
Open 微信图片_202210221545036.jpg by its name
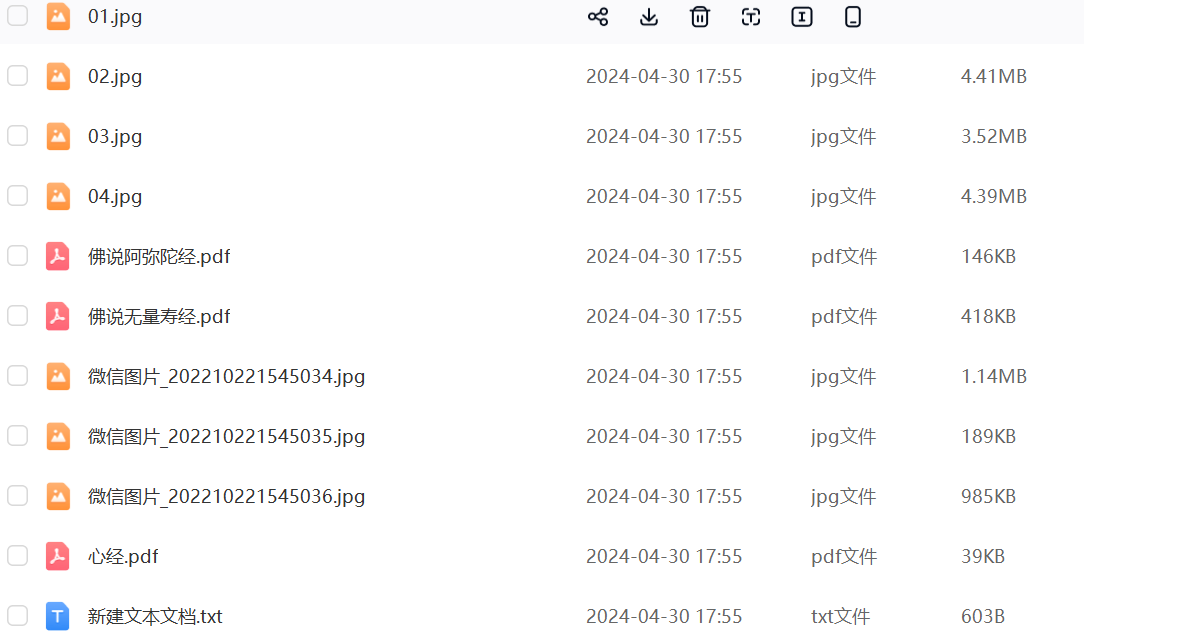(226, 497)
